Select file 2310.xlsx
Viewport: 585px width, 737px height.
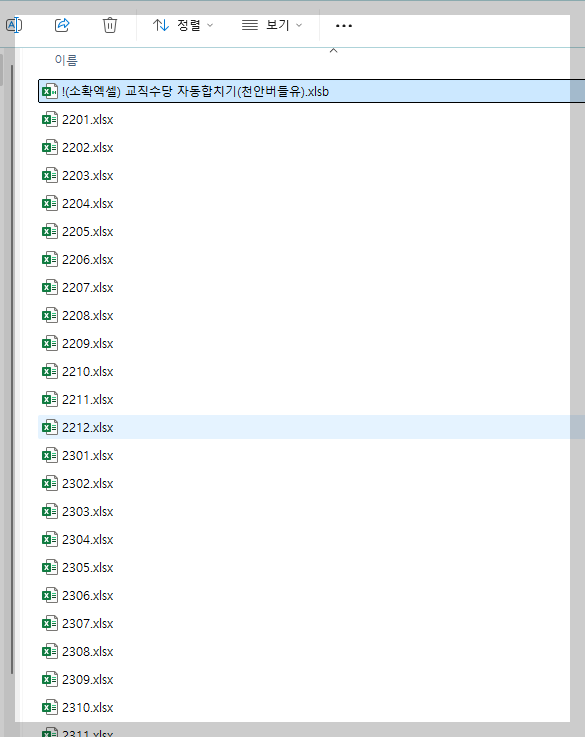pos(87,707)
